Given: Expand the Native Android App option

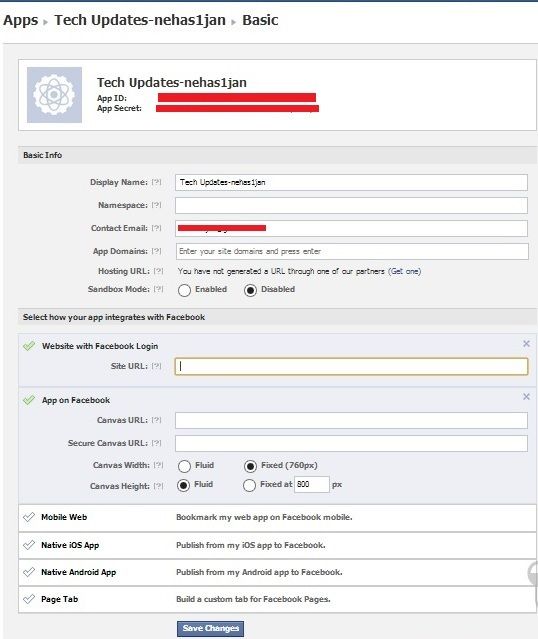Looking at the screenshot, I should [x=277, y=572].
